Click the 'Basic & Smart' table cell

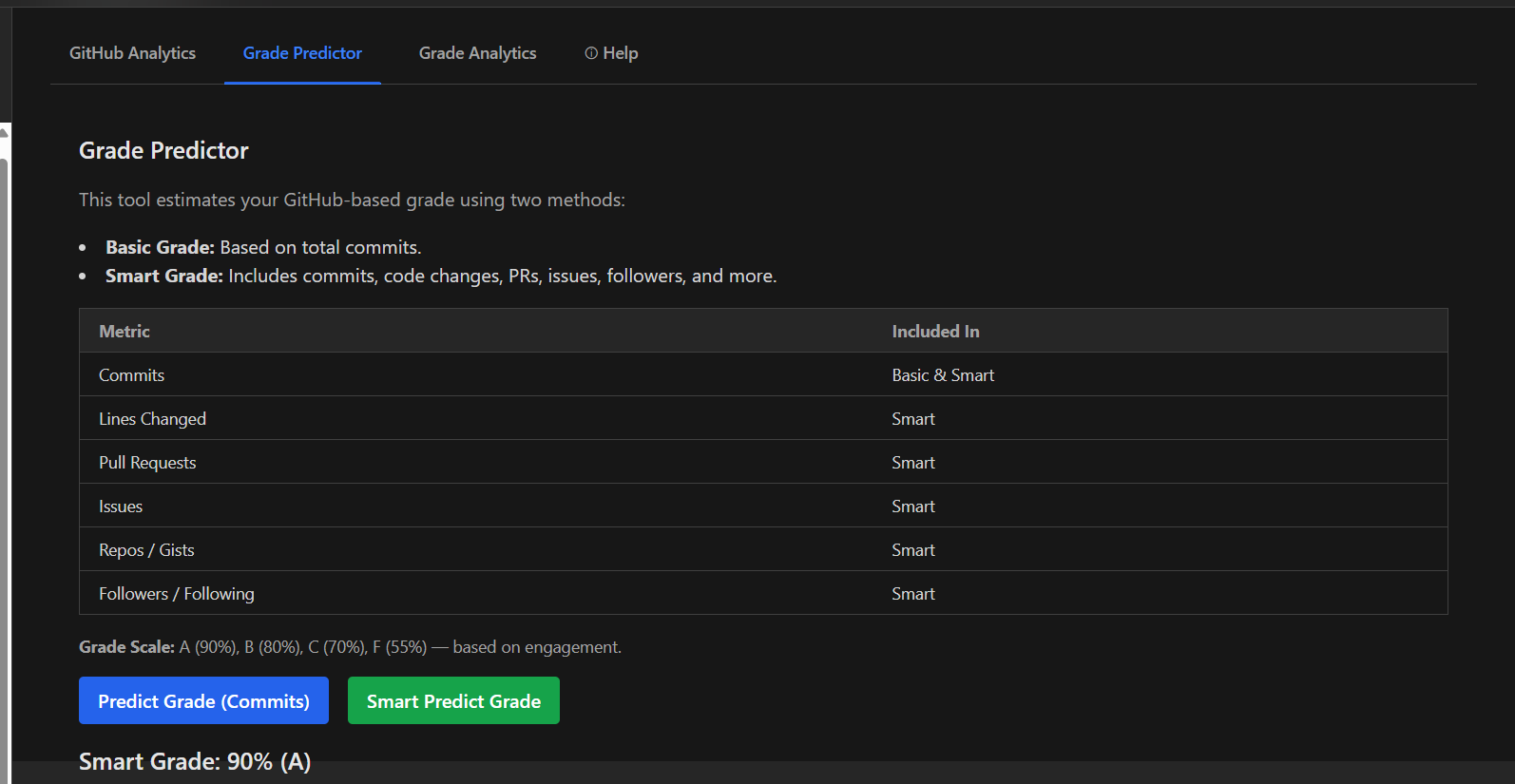tap(1160, 374)
